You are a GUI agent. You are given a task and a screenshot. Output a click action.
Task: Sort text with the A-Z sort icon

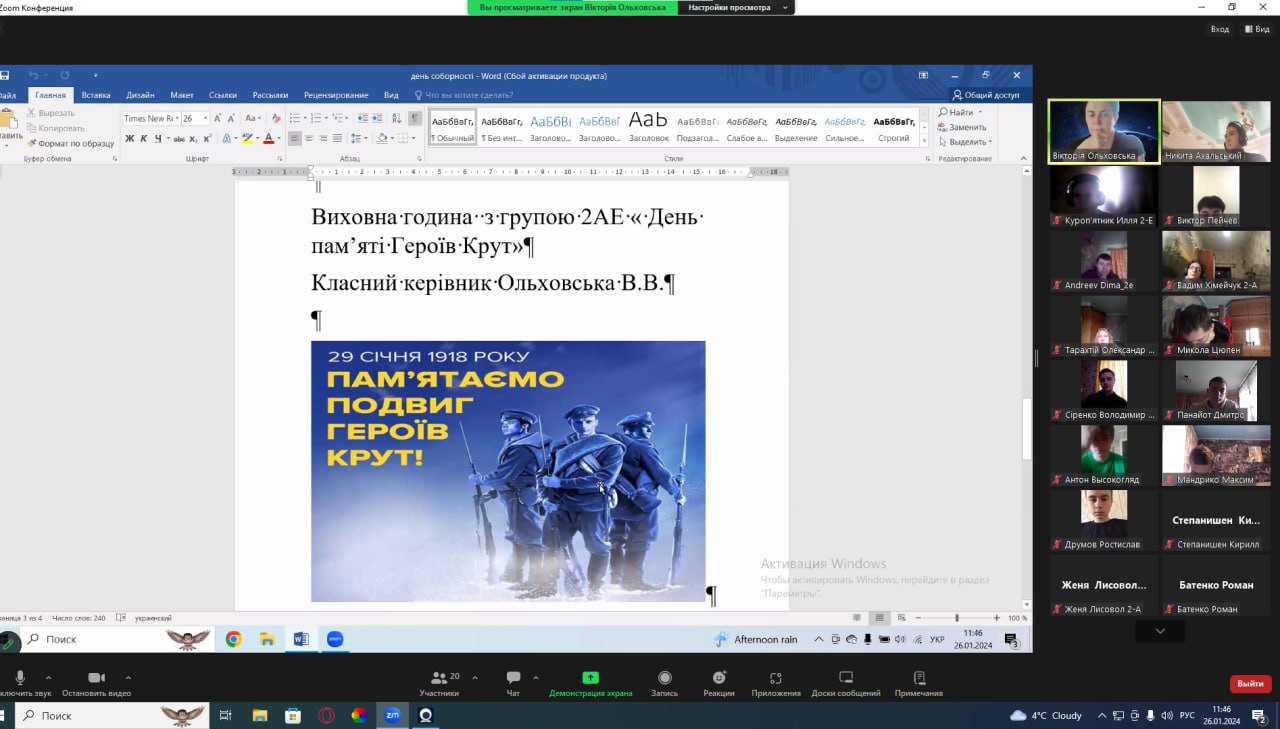coord(396,118)
